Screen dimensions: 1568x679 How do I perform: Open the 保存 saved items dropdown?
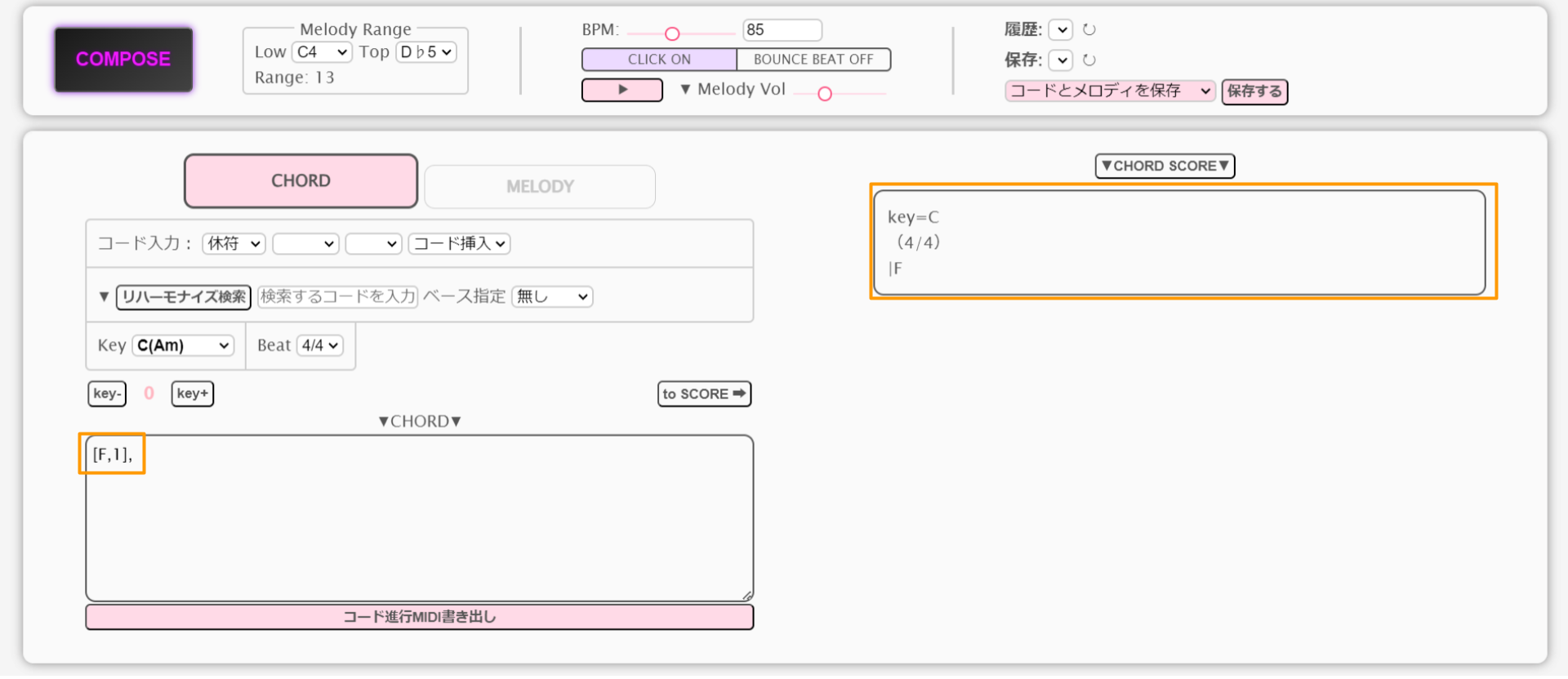(x=1060, y=60)
